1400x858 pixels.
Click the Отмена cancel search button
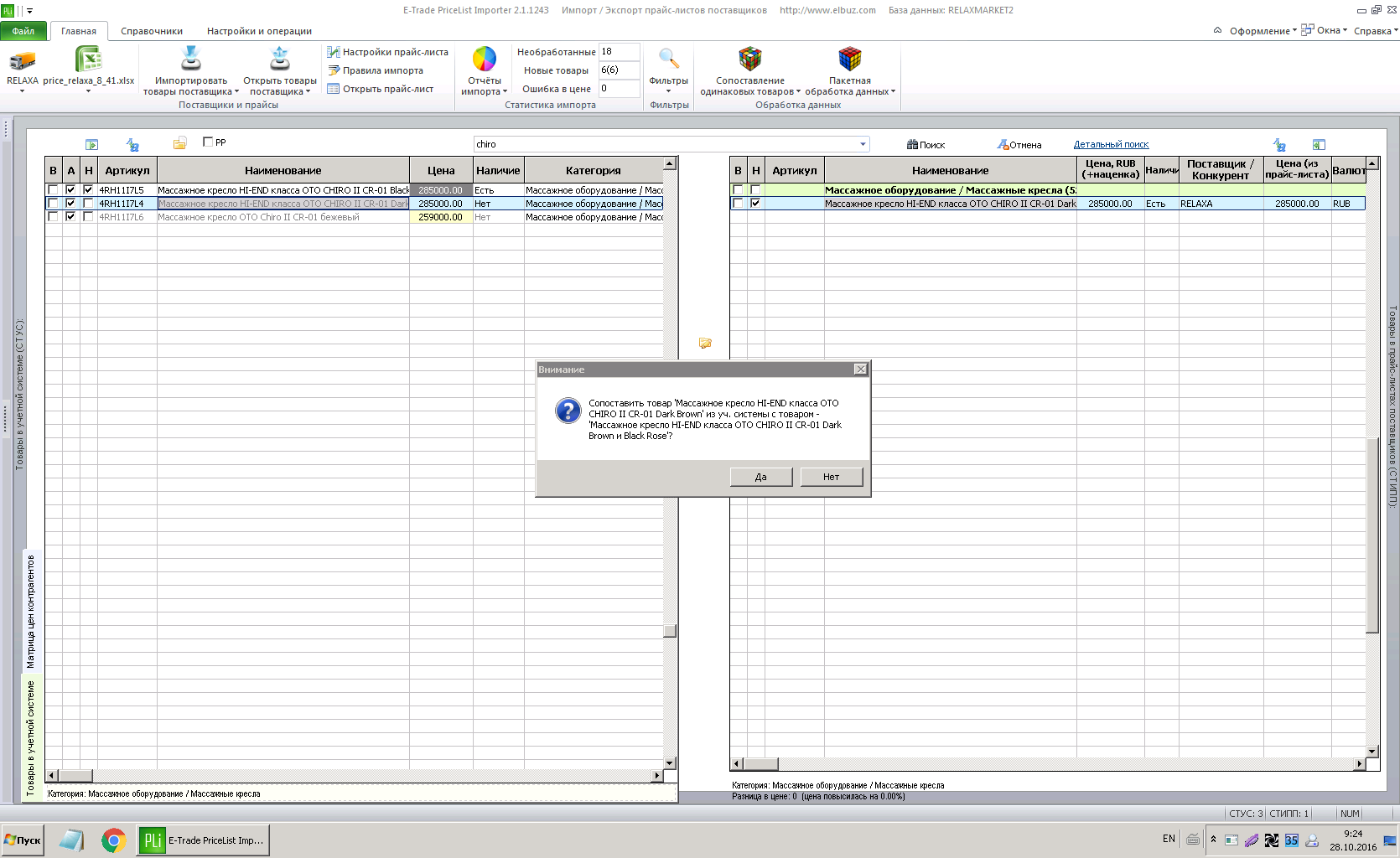(x=1019, y=145)
